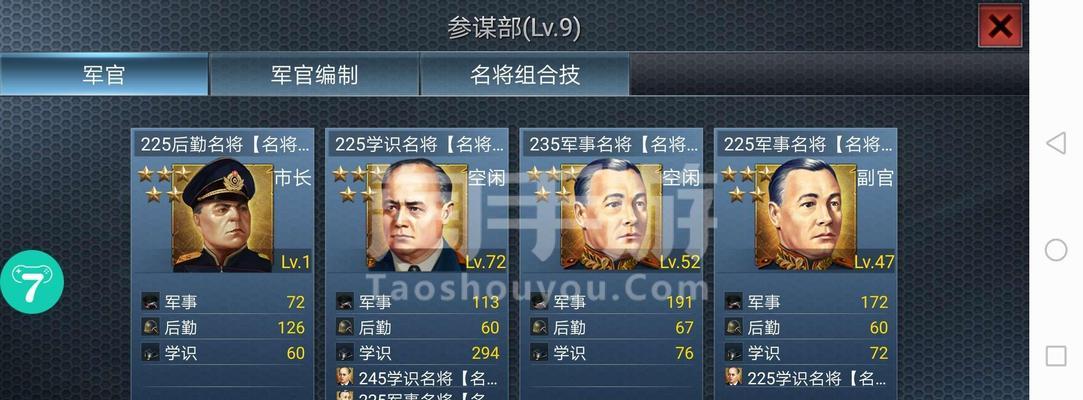Select the Lv.72 suited officer portrait
The height and width of the screenshot is (400, 1083).
[x=417, y=218]
